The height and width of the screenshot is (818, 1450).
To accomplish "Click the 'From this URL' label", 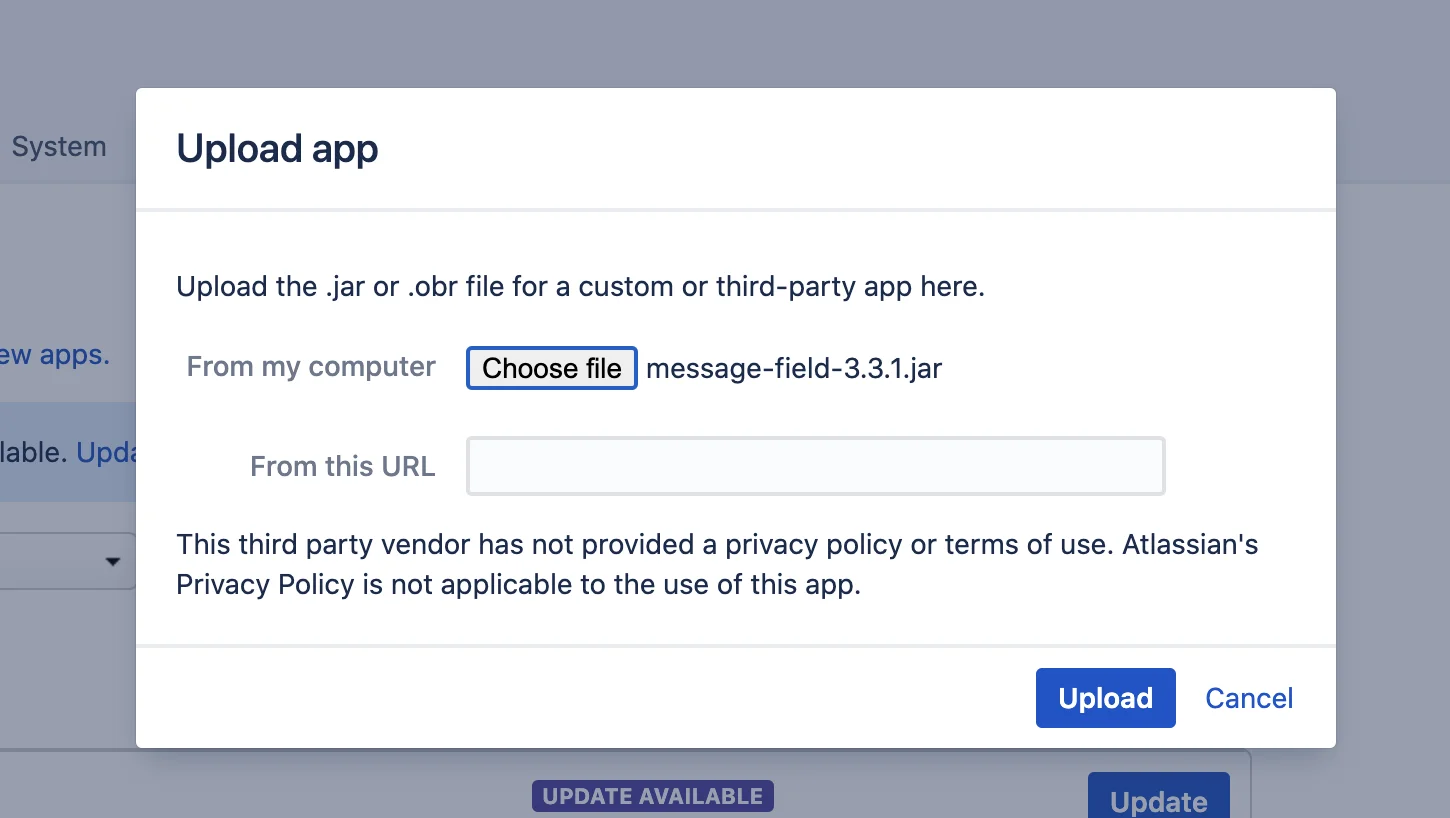I will click(343, 466).
